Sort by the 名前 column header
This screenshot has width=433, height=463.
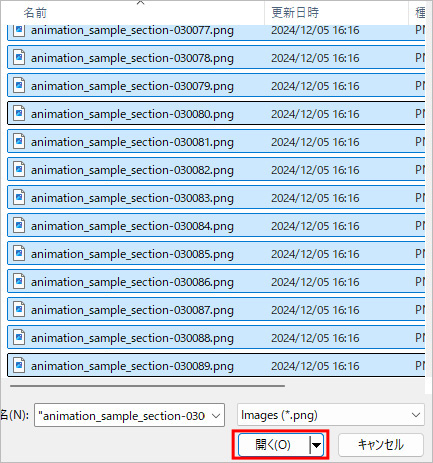click(35, 13)
